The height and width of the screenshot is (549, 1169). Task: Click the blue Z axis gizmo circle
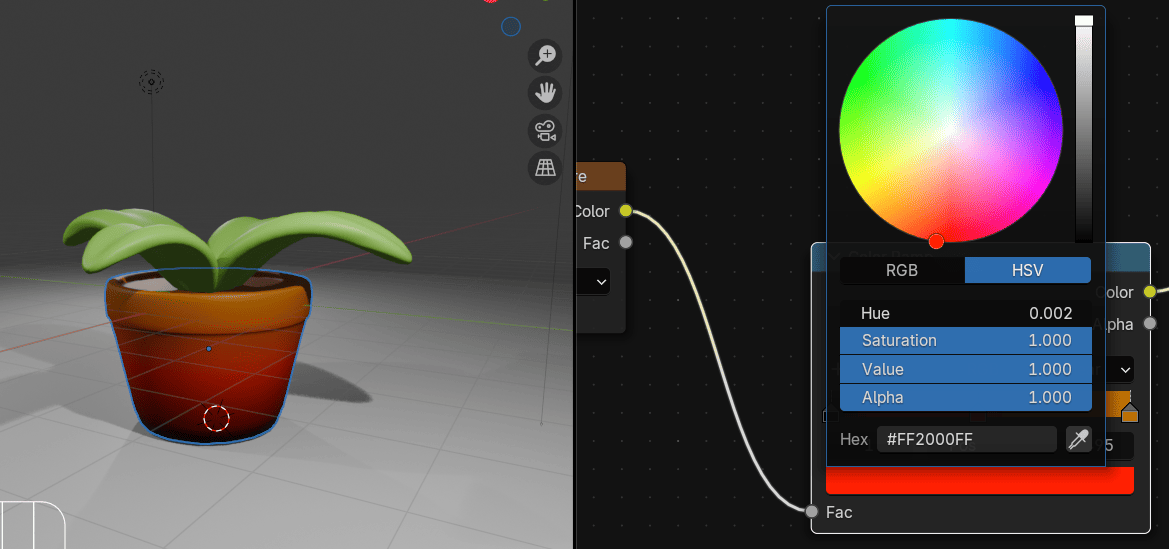511,27
